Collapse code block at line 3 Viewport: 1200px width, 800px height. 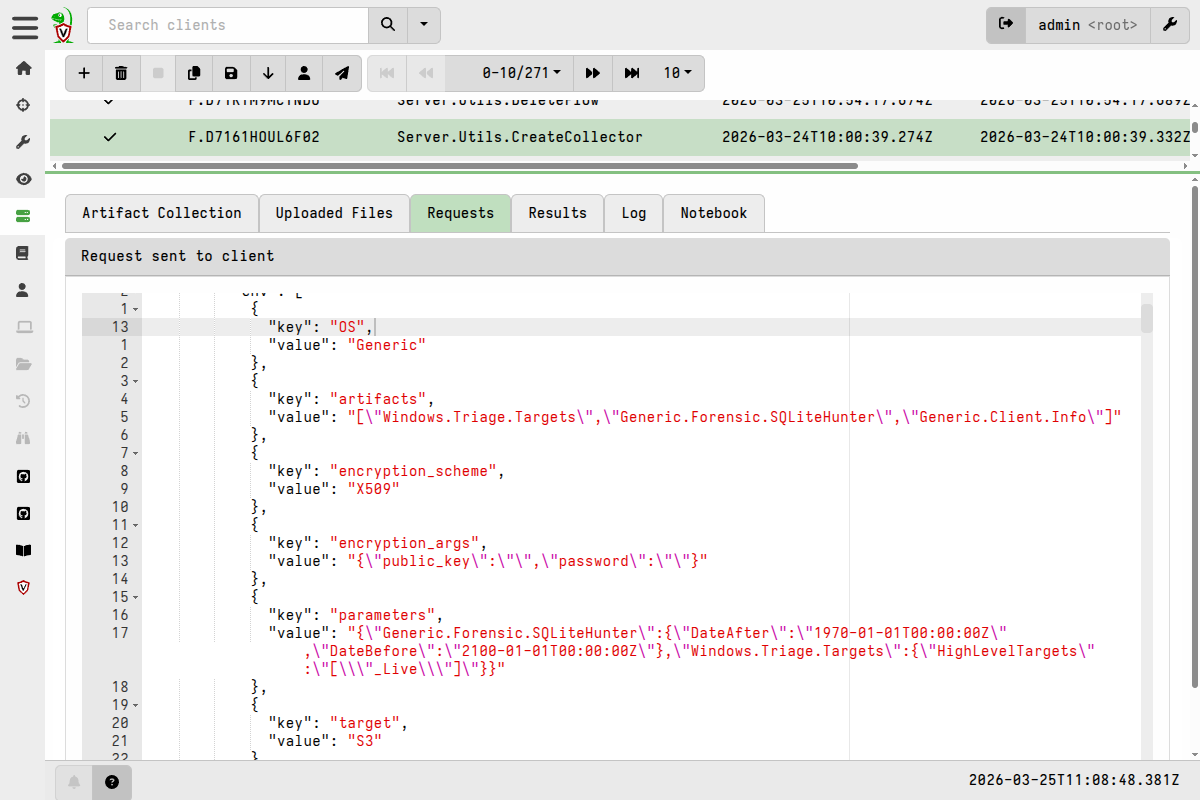click(x=135, y=381)
